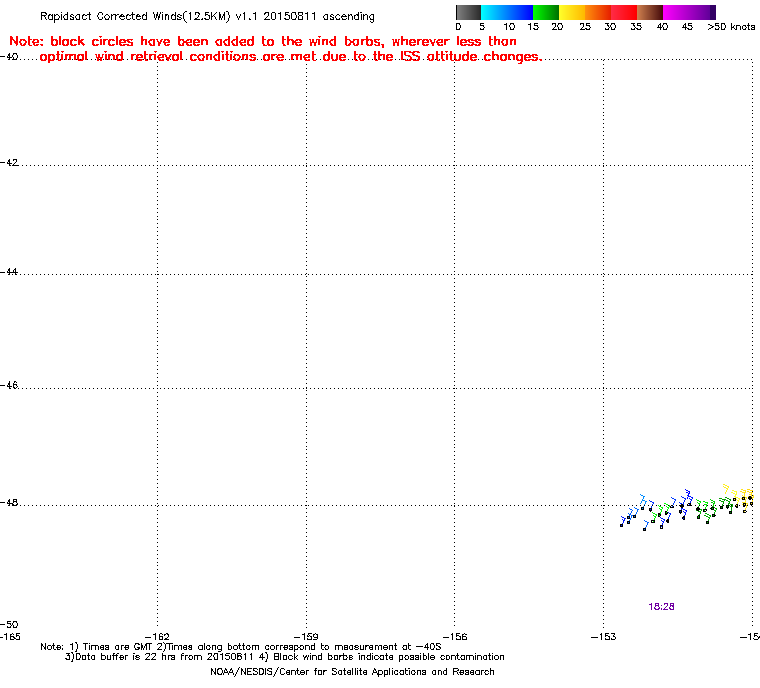
Task: Click the purple 18:28 time label
Action: (x=661, y=606)
